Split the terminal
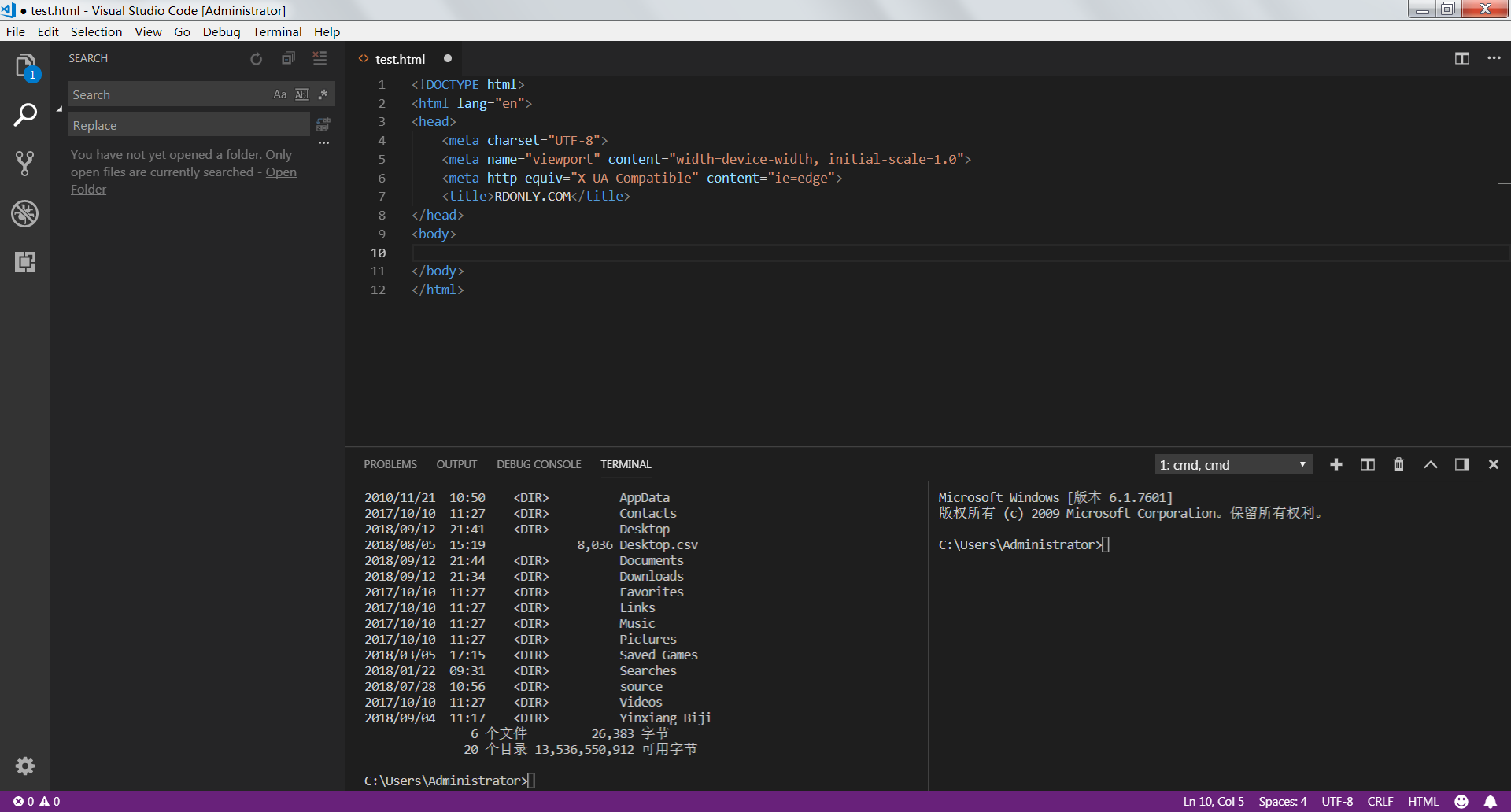The width and height of the screenshot is (1511, 812). coord(1368,465)
